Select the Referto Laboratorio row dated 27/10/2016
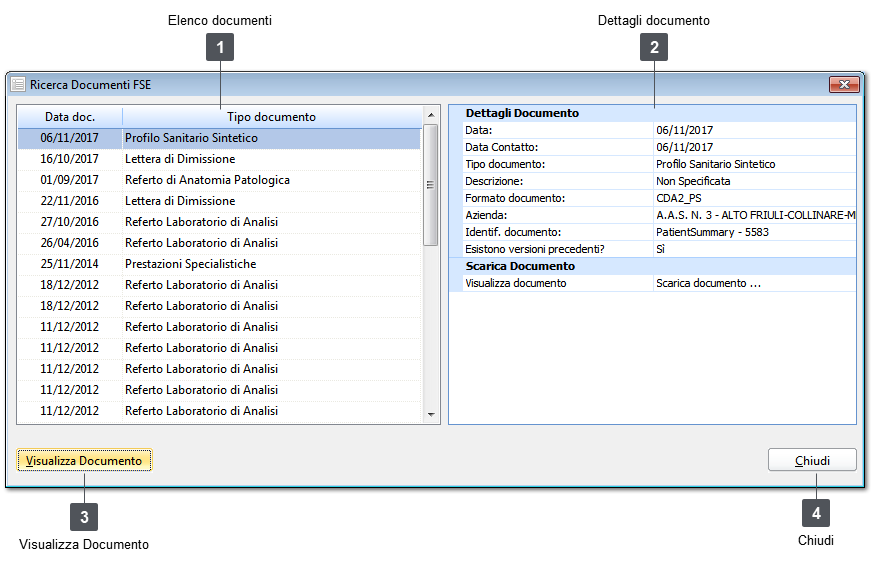This screenshot has height=568, width=874. 219,222
